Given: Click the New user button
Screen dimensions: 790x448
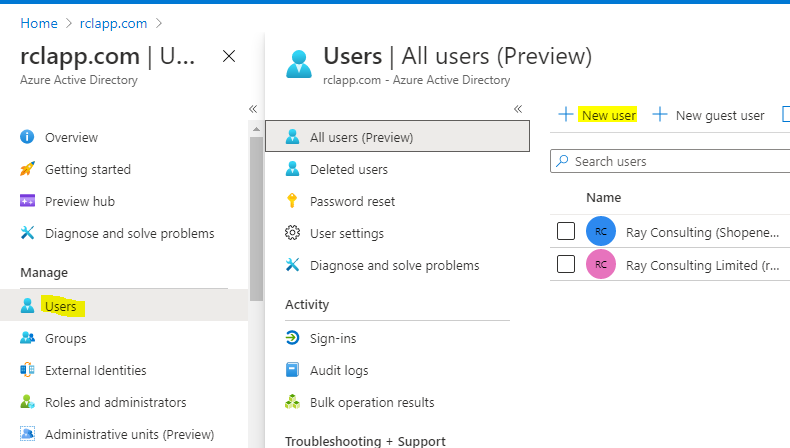Looking at the screenshot, I should pyautogui.click(x=598, y=115).
